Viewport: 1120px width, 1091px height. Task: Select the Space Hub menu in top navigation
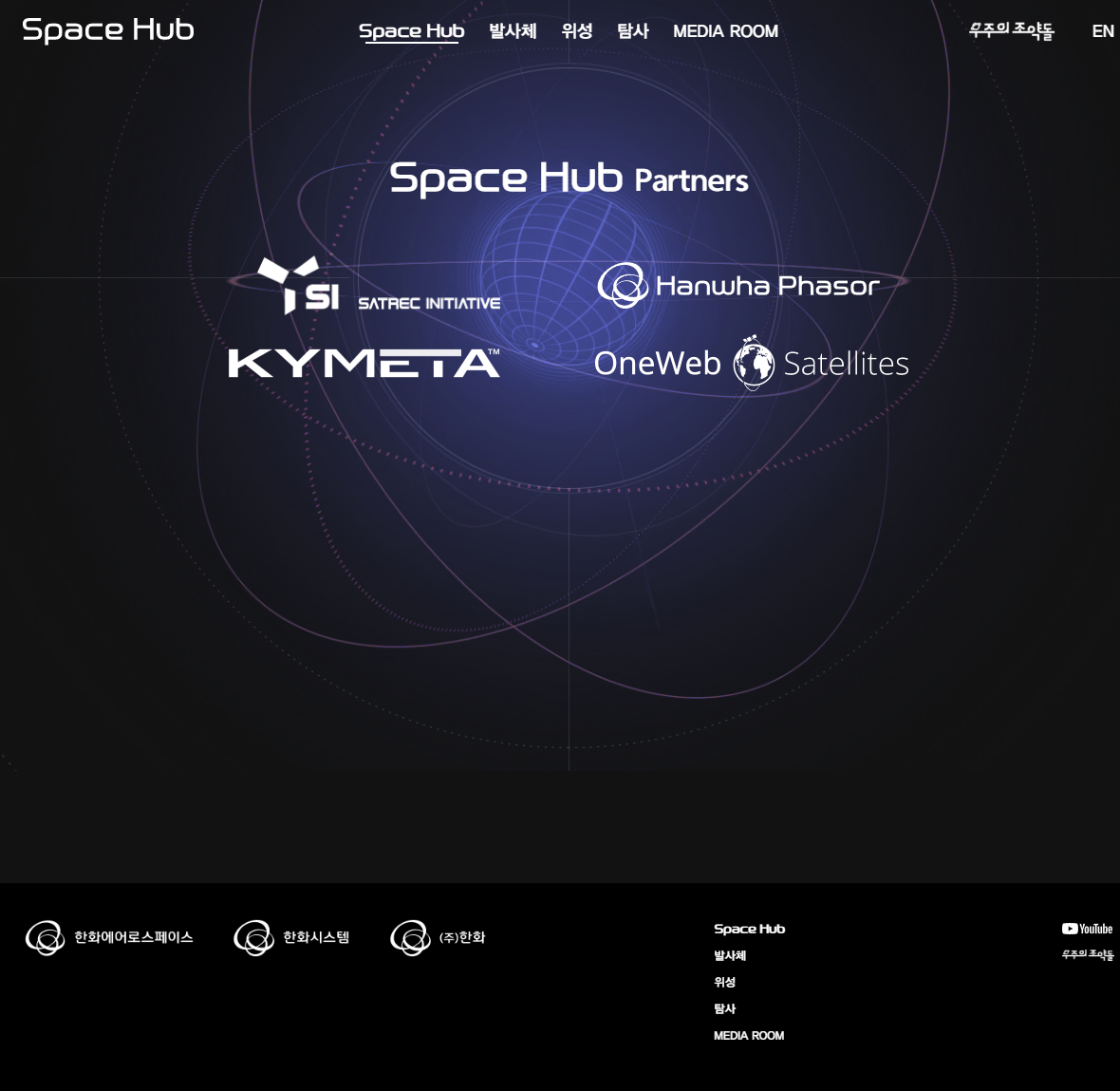[411, 30]
